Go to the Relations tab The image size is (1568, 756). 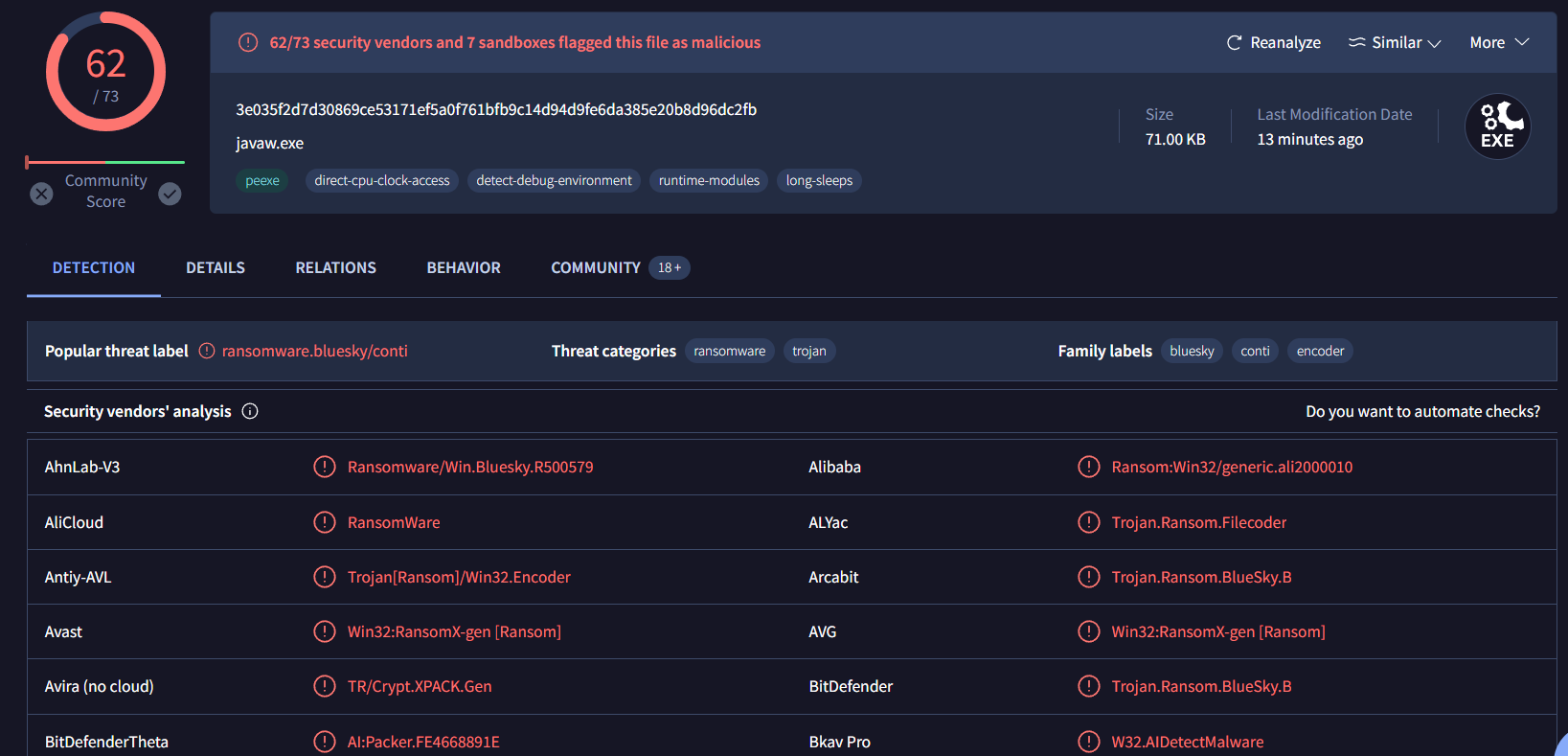(x=335, y=268)
